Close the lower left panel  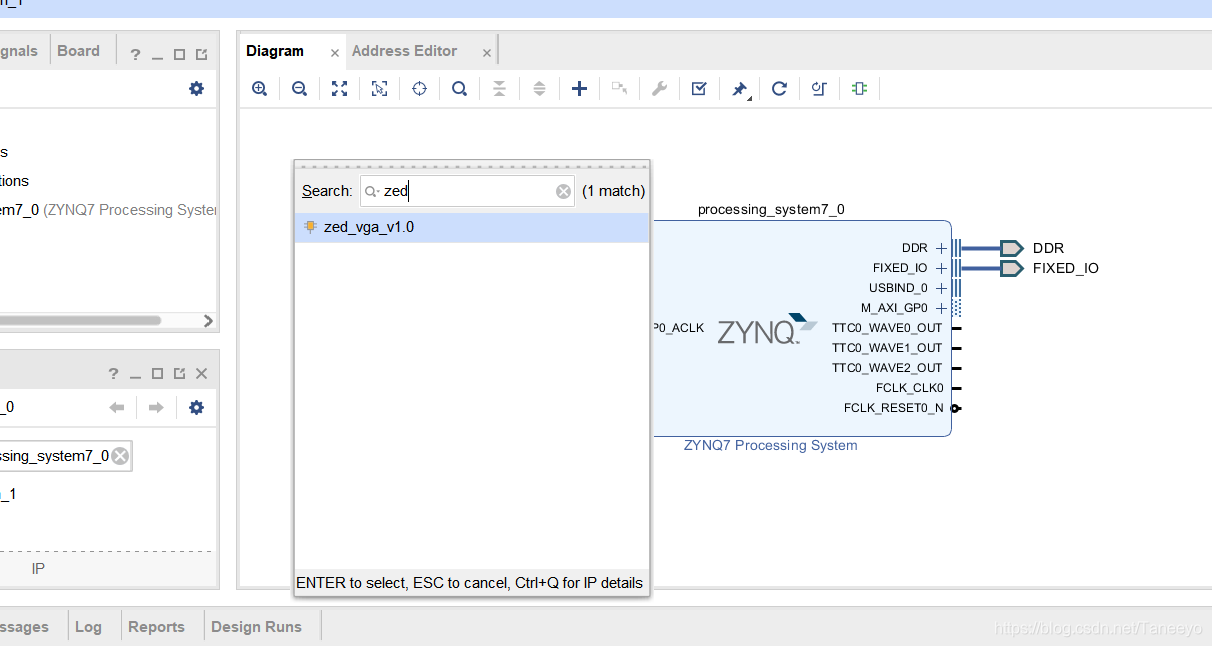click(201, 374)
